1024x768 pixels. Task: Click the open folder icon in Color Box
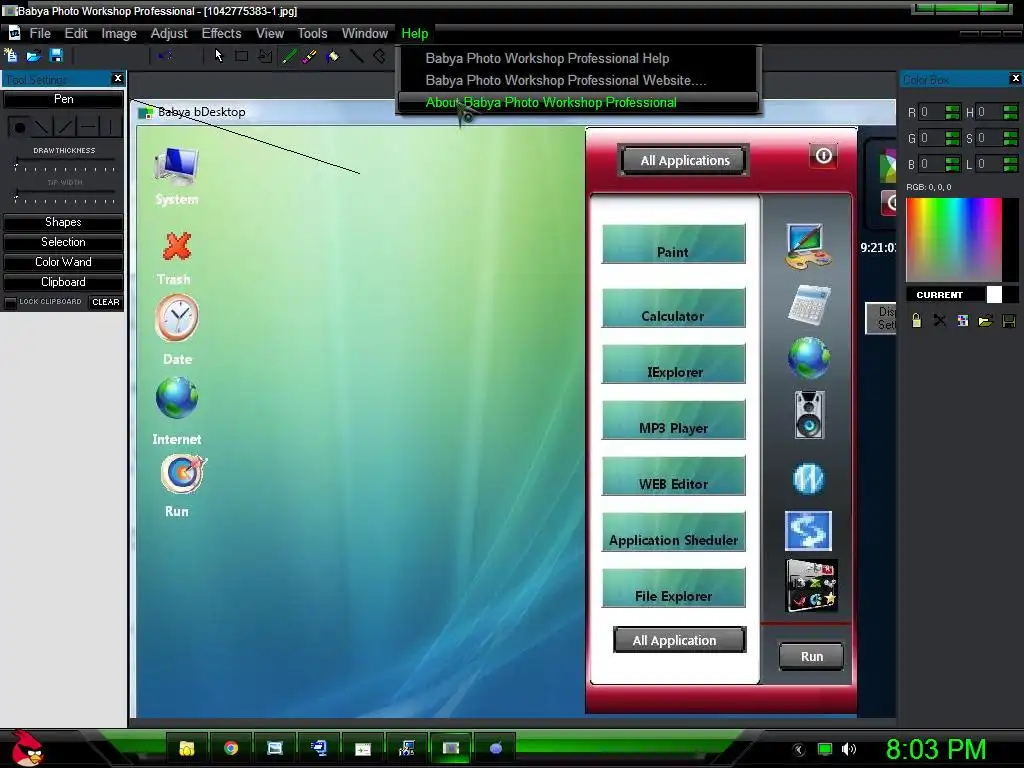point(985,321)
